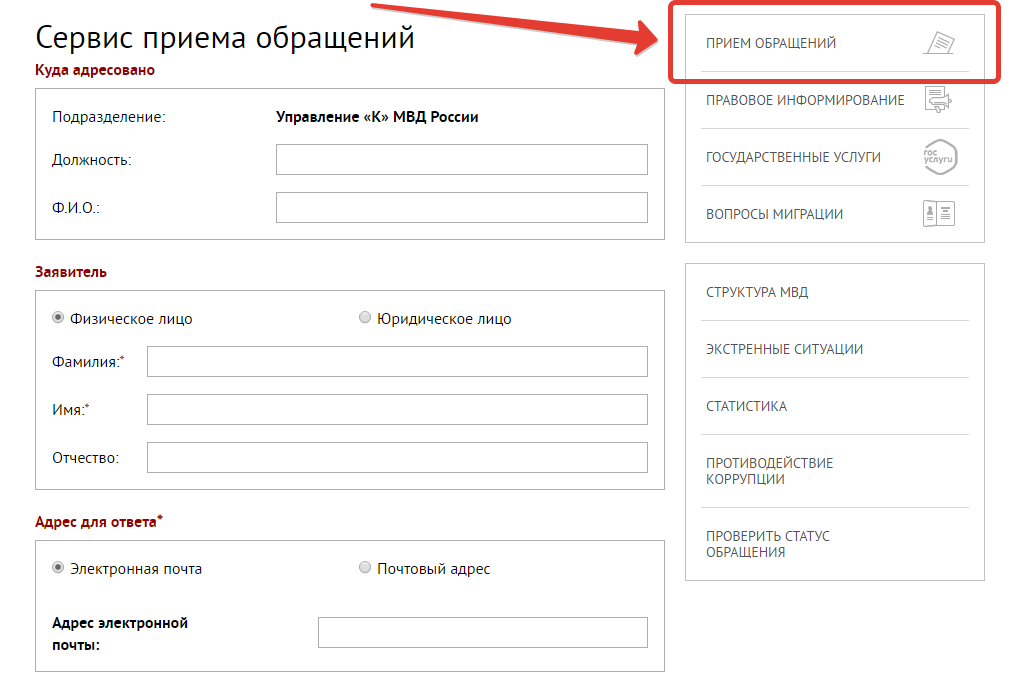1015x682 pixels.
Task: Go to Структура МВД link
Action: coord(757,292)
